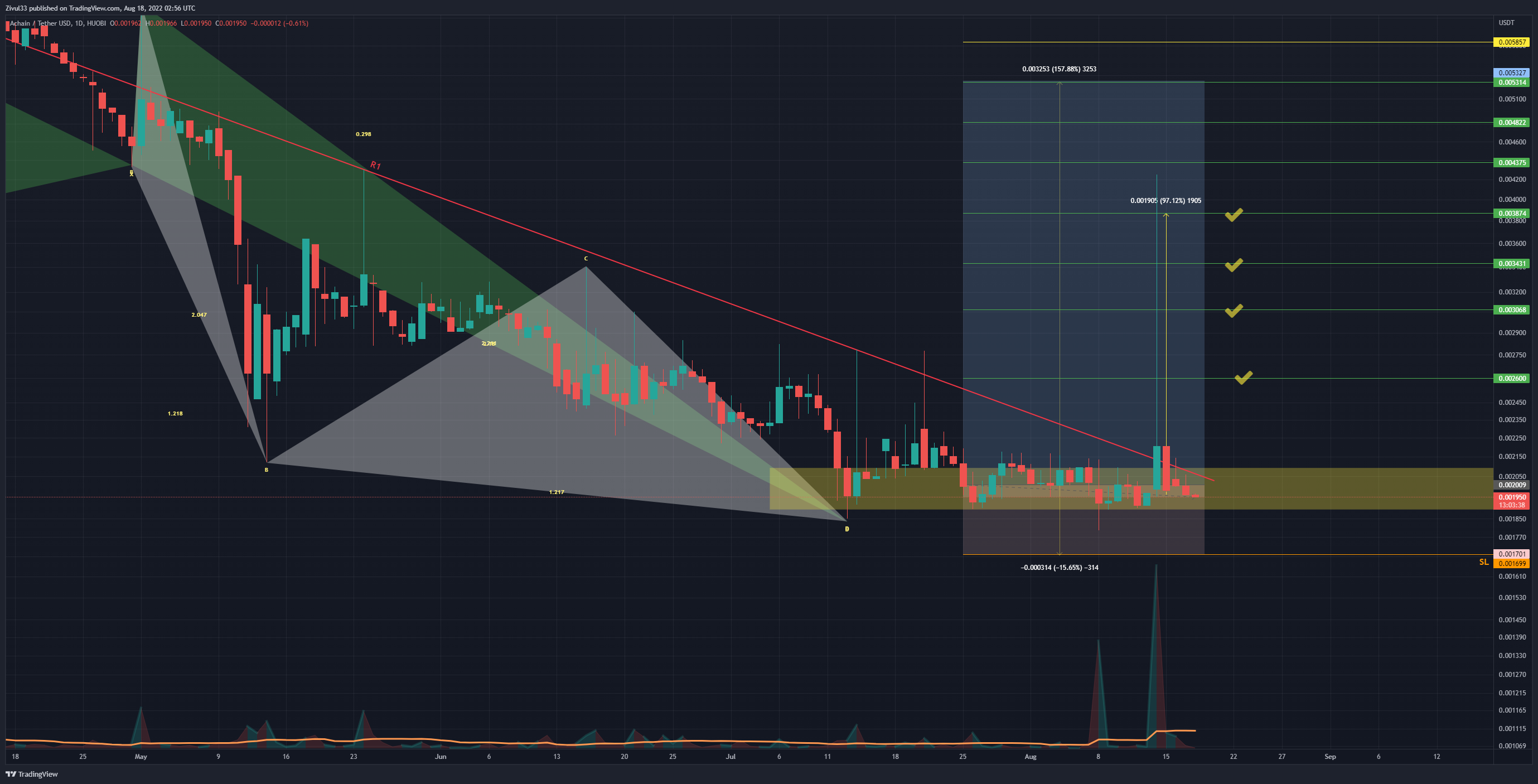Click the 0.002750 price axis tick
The image size is (1538, 784).
coord(1512,355)
